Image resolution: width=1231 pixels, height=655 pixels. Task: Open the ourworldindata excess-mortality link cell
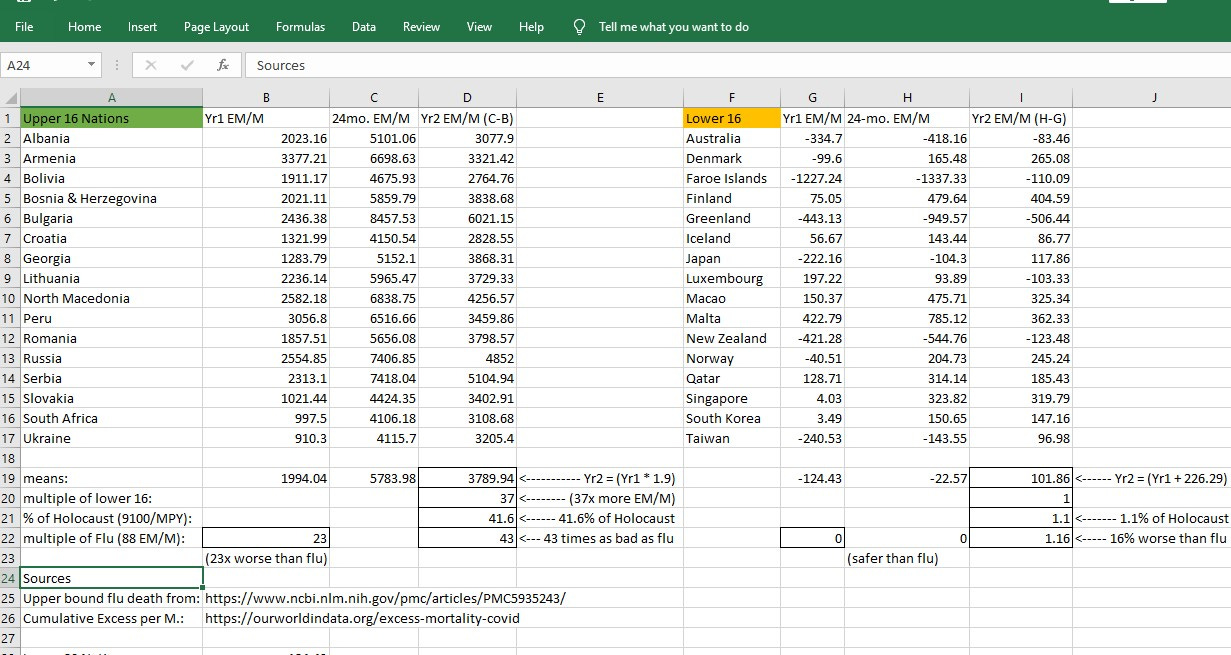pos(362,618)
